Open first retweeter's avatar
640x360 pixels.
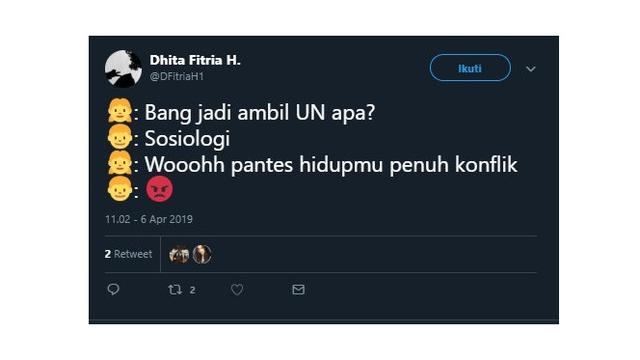click(179, 254)
